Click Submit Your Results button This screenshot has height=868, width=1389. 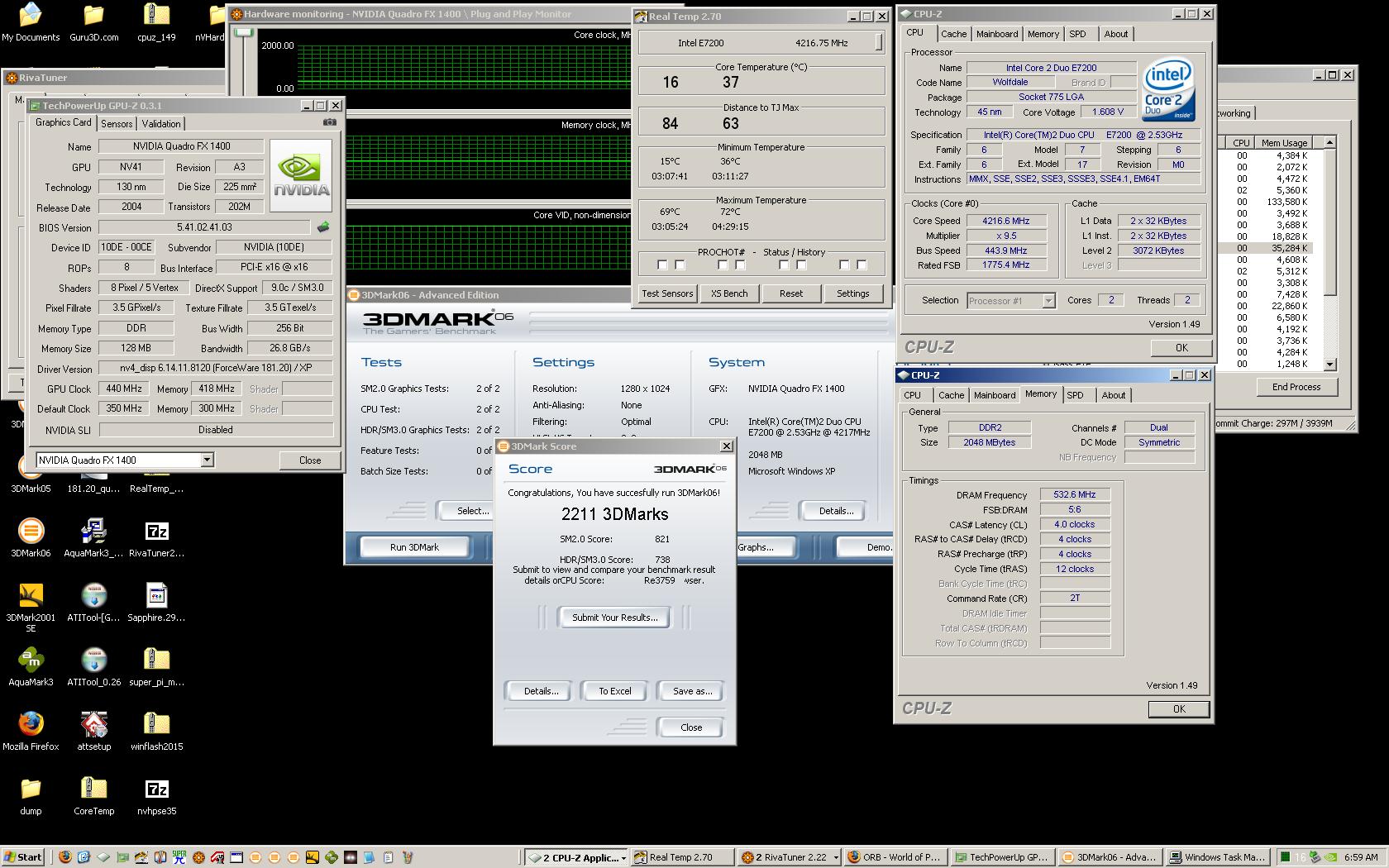[614, 618]
